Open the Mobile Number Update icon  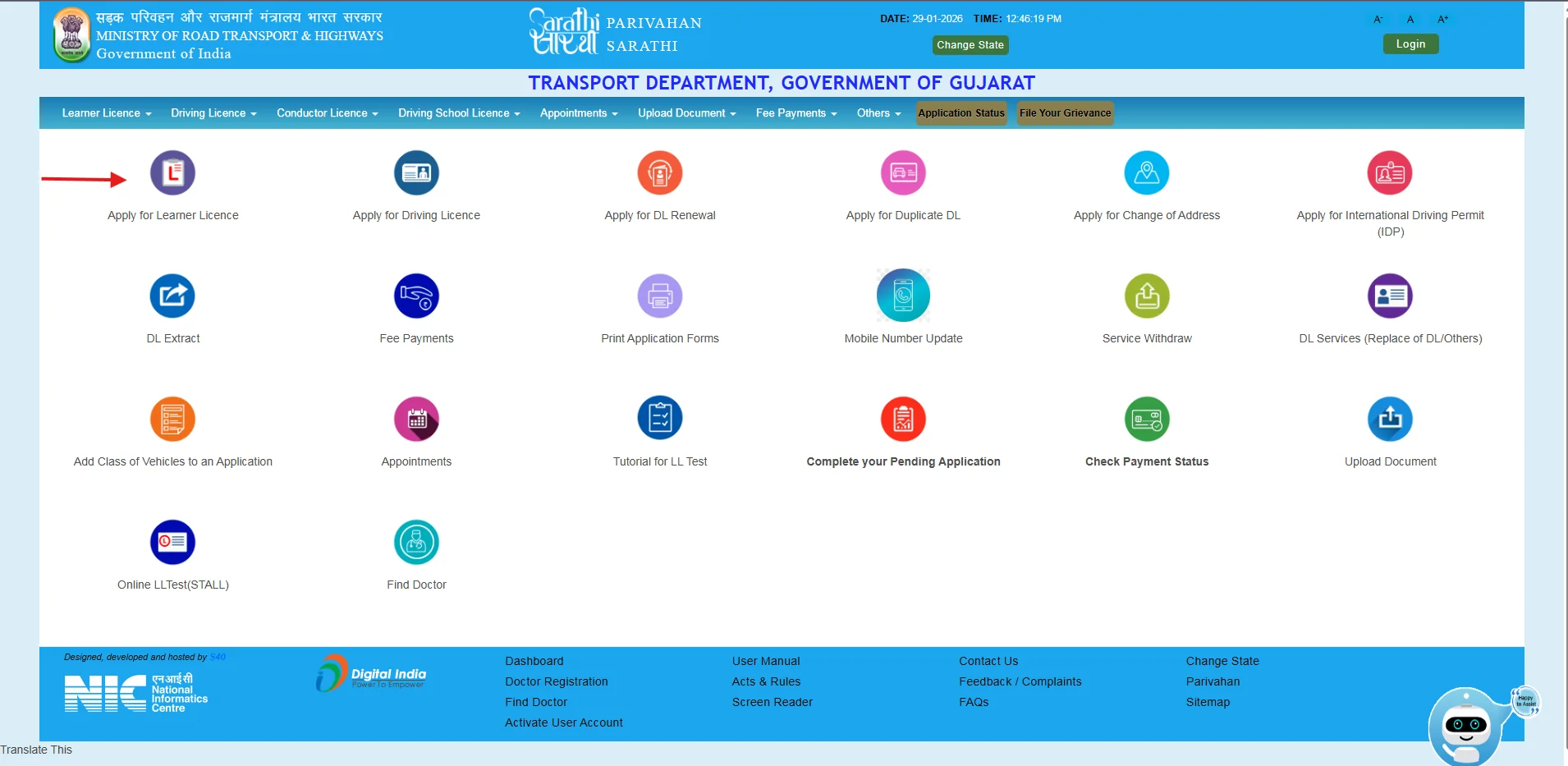(903, 296)
